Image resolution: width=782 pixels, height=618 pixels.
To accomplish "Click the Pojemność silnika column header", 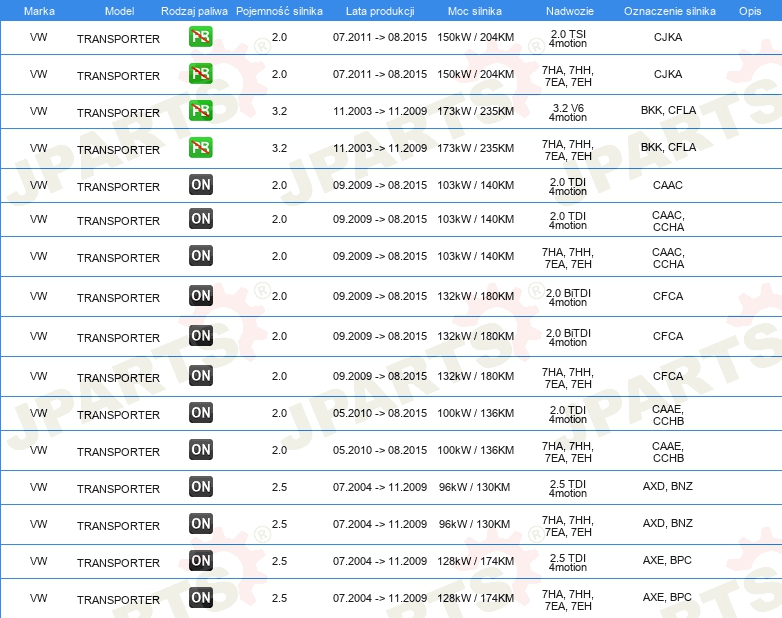I will tap(279, 10).
